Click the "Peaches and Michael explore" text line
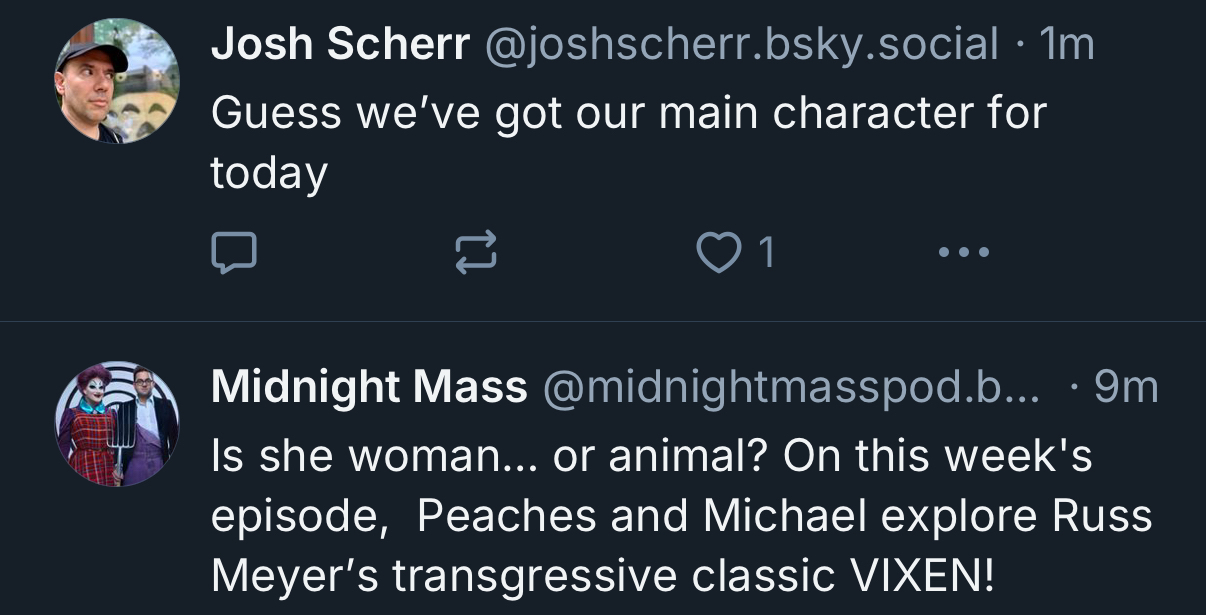 click(680, 516)
